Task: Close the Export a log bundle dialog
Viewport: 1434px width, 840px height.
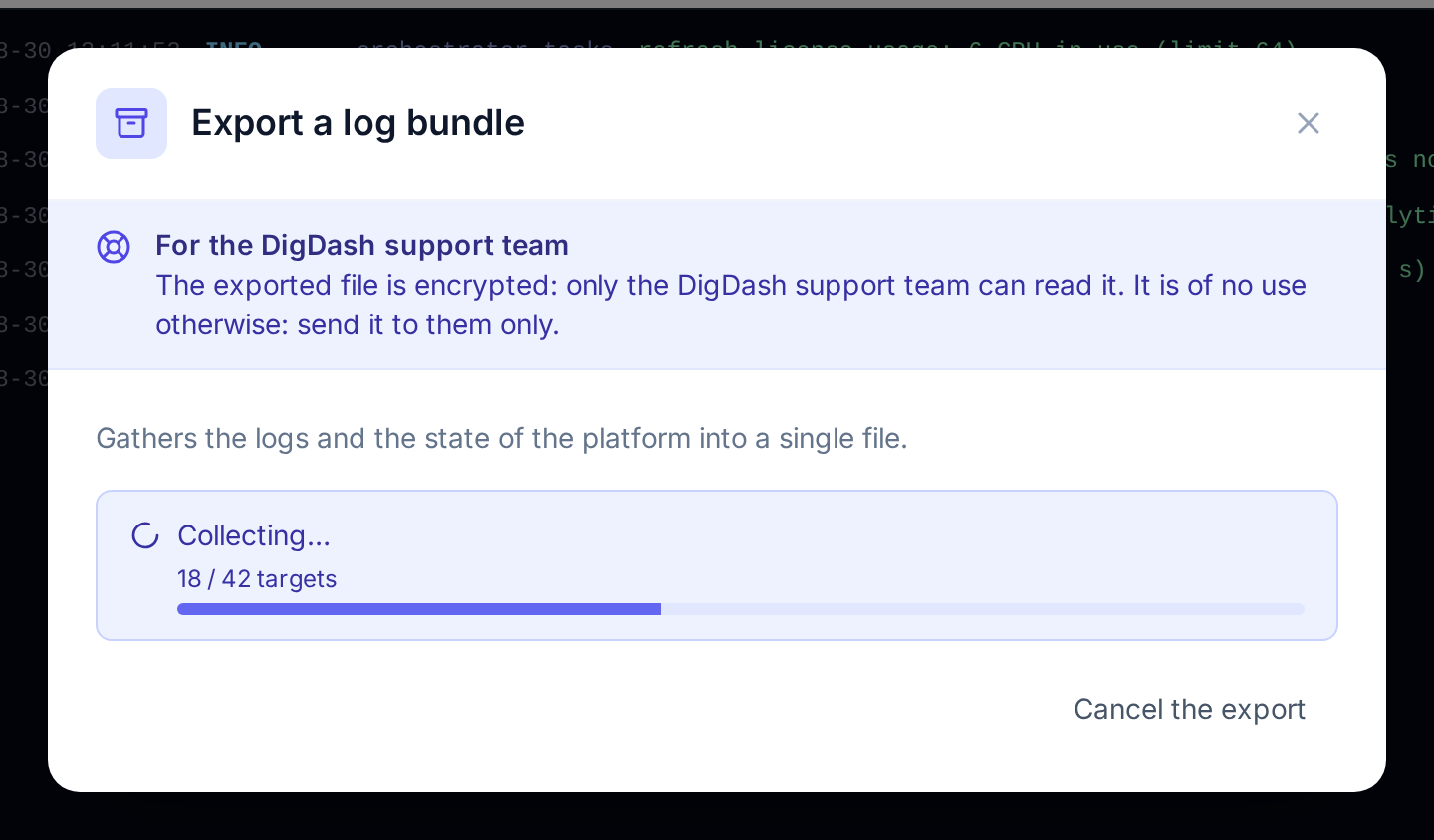Action: 1308,123
